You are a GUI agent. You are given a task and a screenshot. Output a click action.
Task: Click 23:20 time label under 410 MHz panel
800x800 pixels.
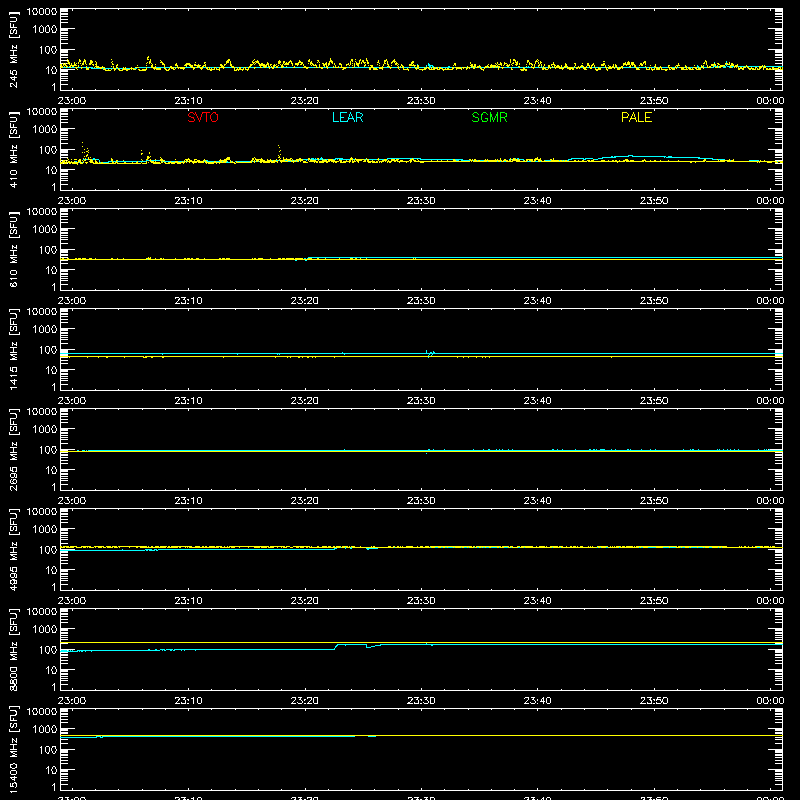click(x=305, y=201)
